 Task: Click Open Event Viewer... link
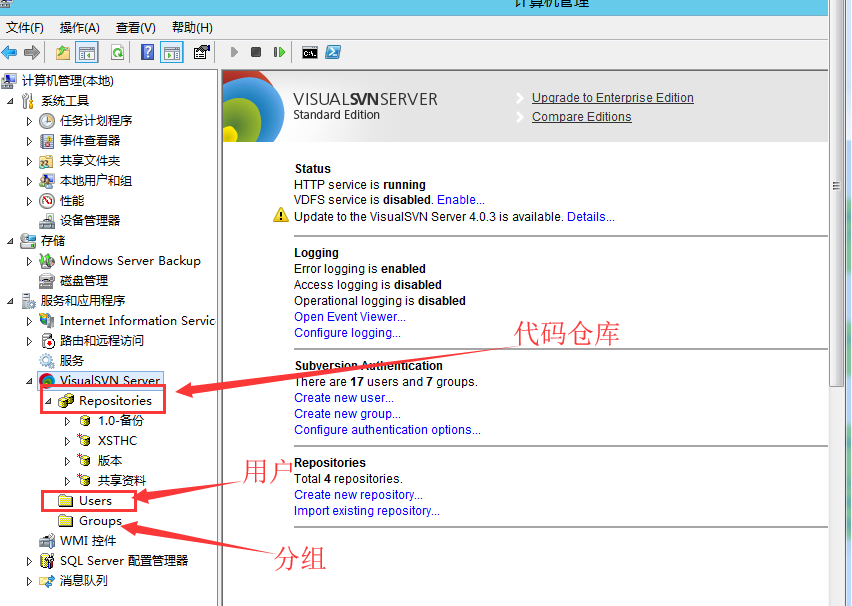pos(350,317)
